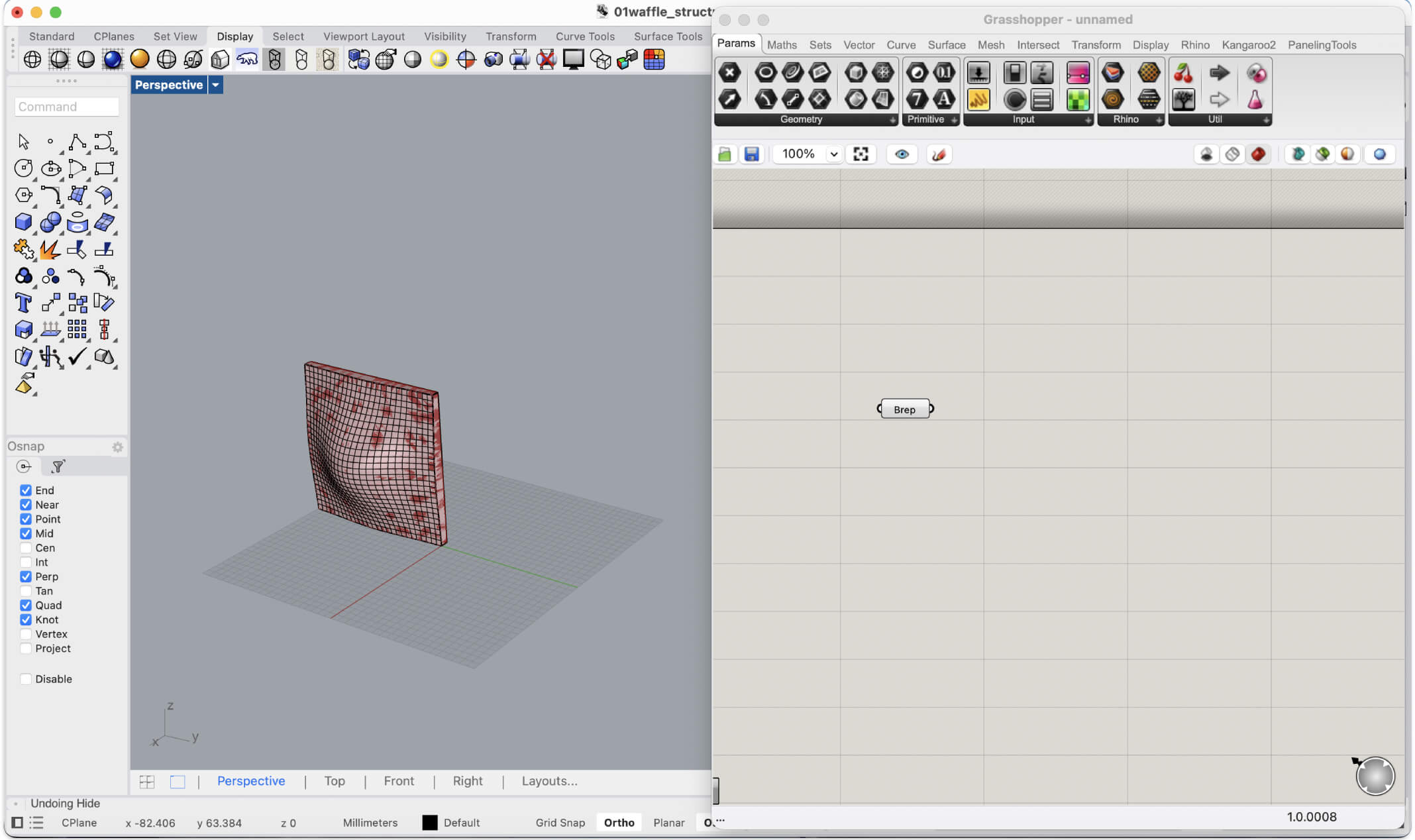Click zoom extents icon in Grasshopper
Screen dimensions: 1415x840
point(861,154)
